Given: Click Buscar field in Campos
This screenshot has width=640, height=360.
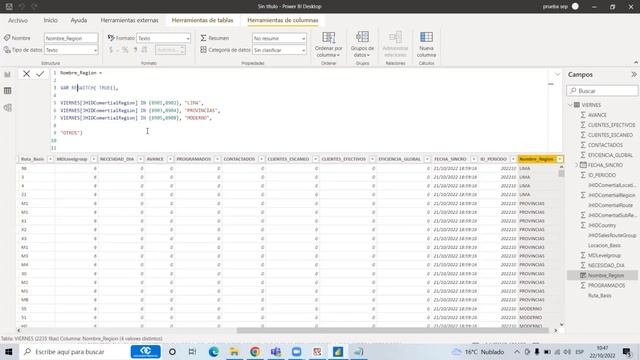Looking at the screenshot, I should (602, 91).
